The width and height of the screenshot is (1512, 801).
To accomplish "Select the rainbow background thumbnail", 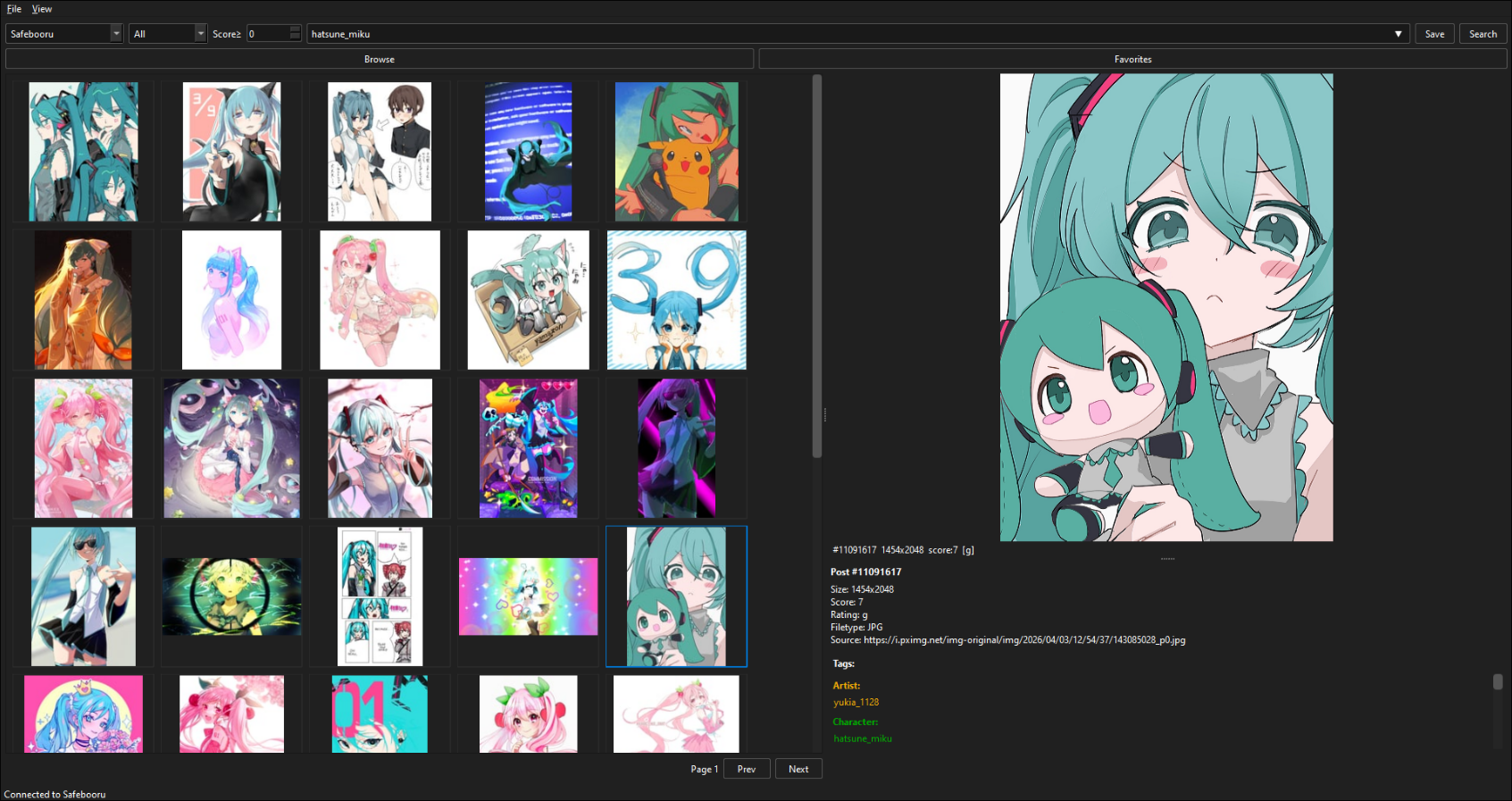I will [x=528, y=597].
